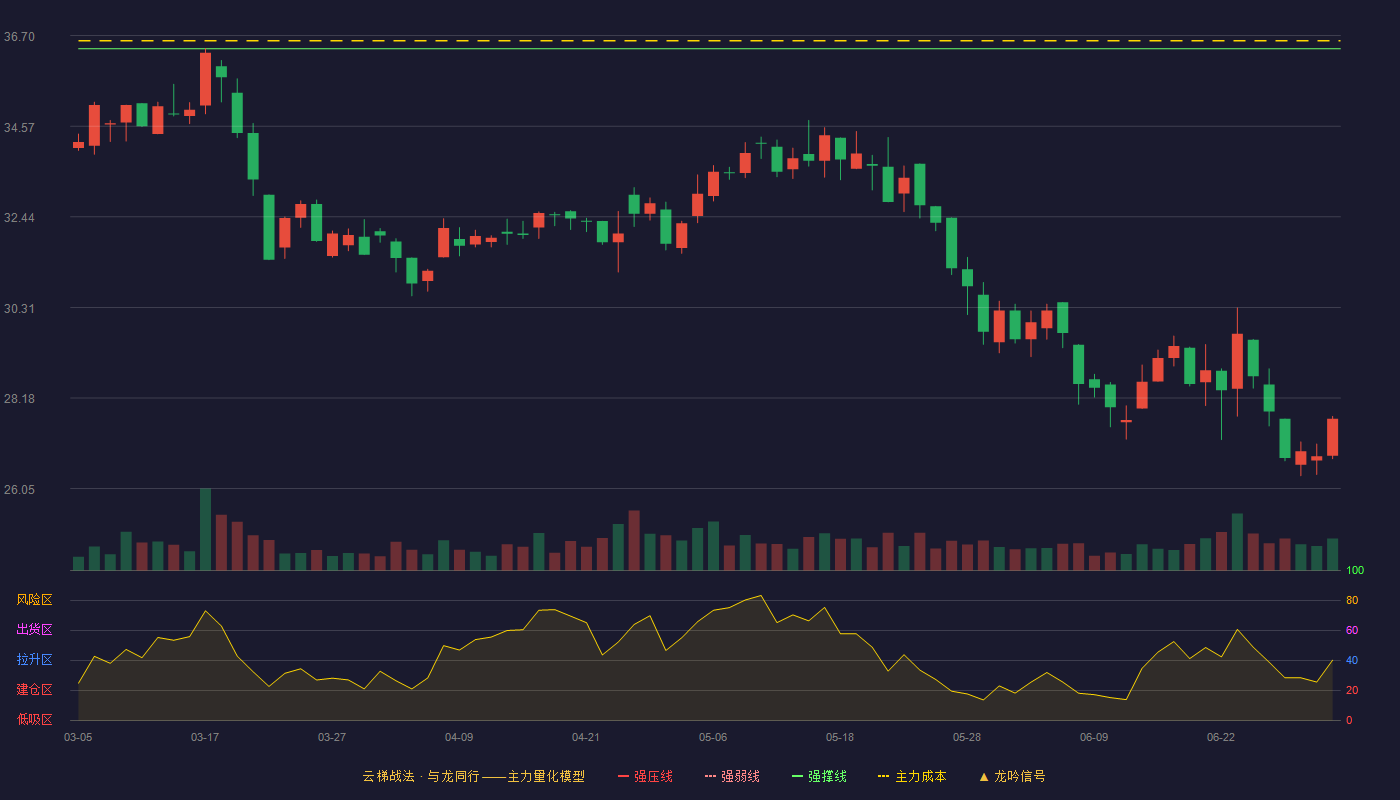Screen dimensions: 1400x800
Task: Click the 04-21 date label
Action: [586, 737]
